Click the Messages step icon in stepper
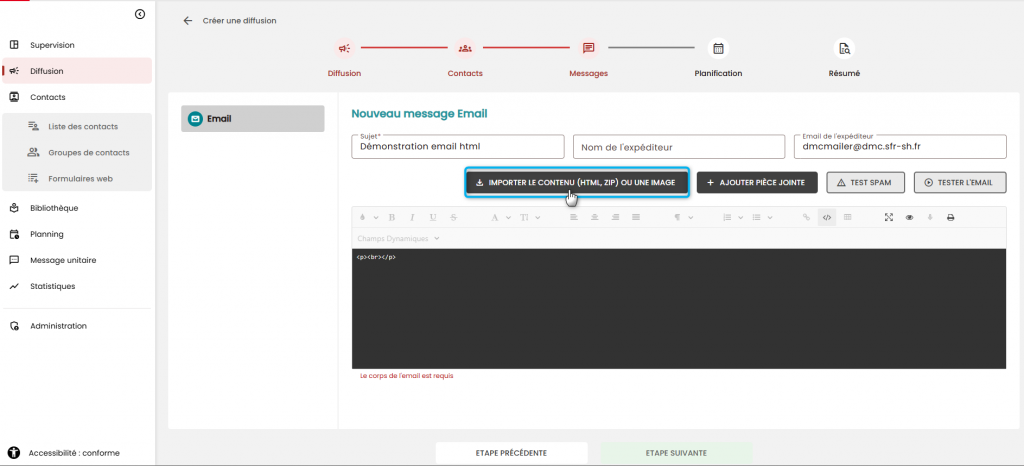Image resolution: width=1024 pixels, height=466 pixels. (x=588, y=48)
